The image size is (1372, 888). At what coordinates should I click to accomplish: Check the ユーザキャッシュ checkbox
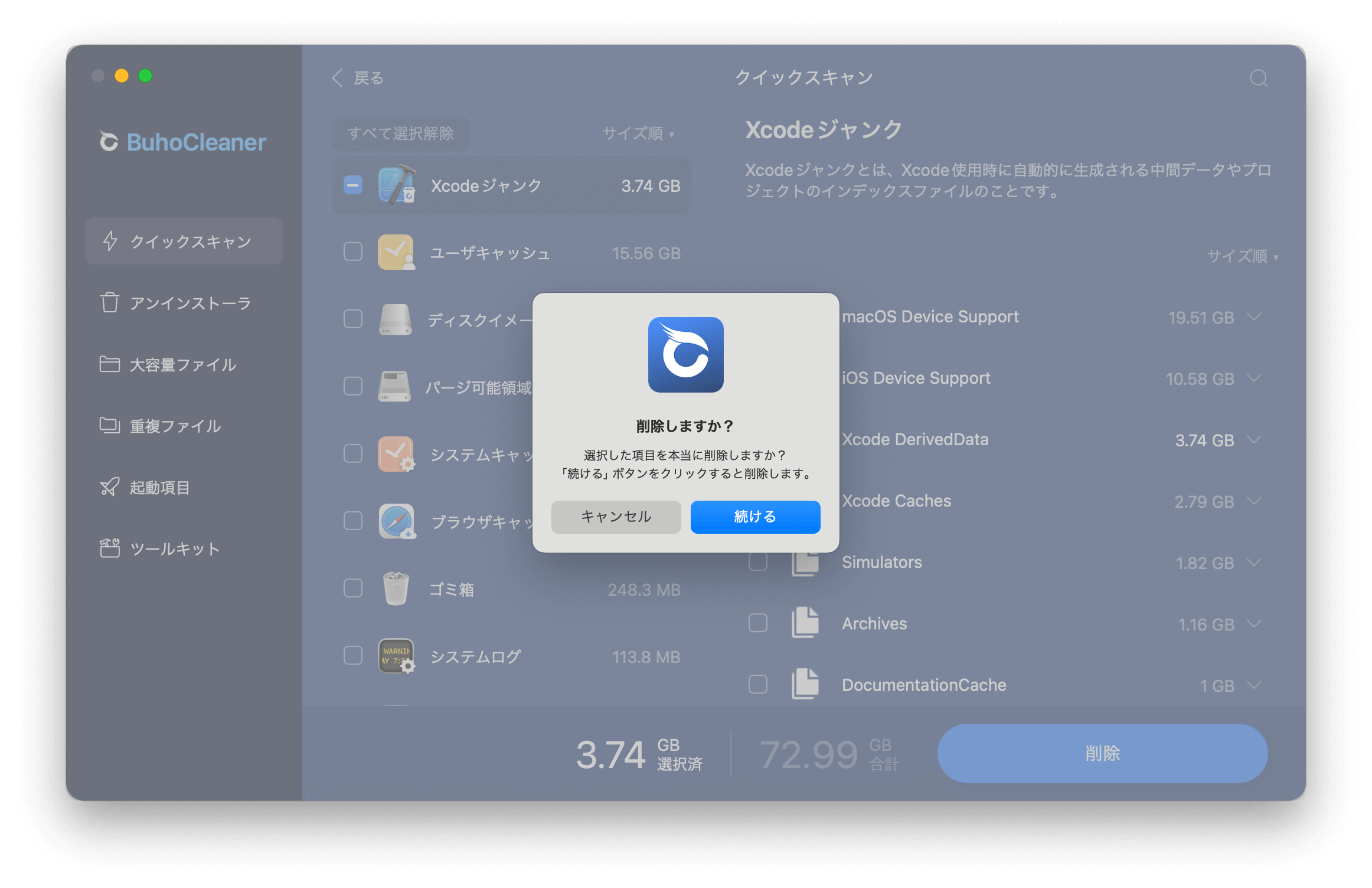[x=353, y=252]
